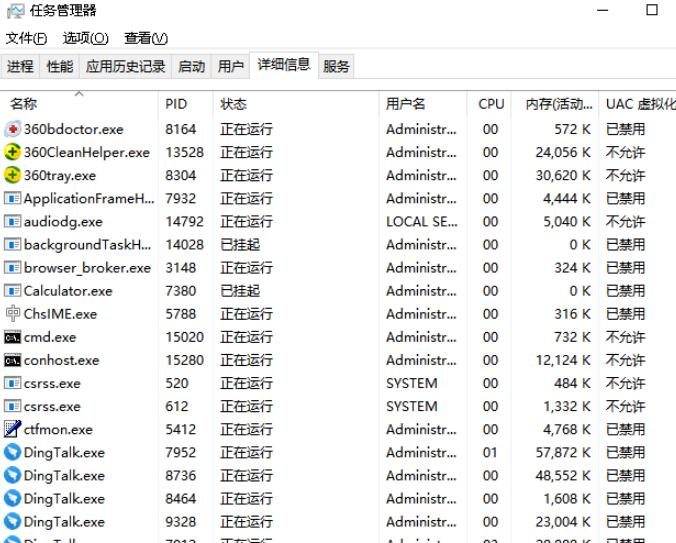Click the ctfmon.exe pen icon
The image size is (676, 543).
pyautogui.click(x=13, y=429)
